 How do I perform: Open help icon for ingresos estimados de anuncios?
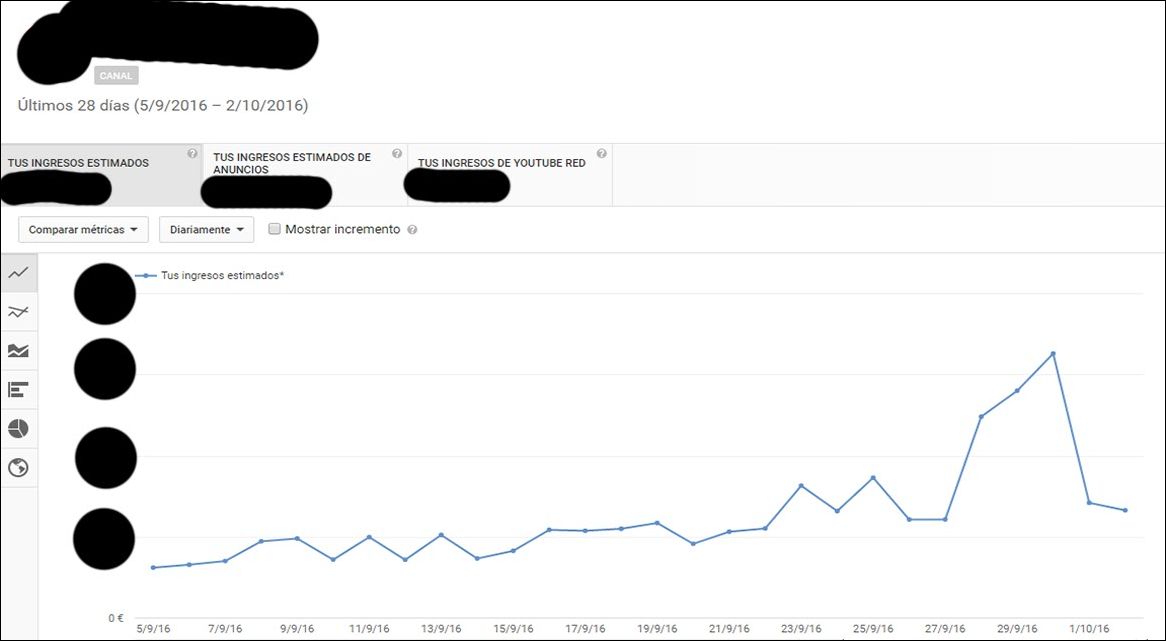point(397,154)
